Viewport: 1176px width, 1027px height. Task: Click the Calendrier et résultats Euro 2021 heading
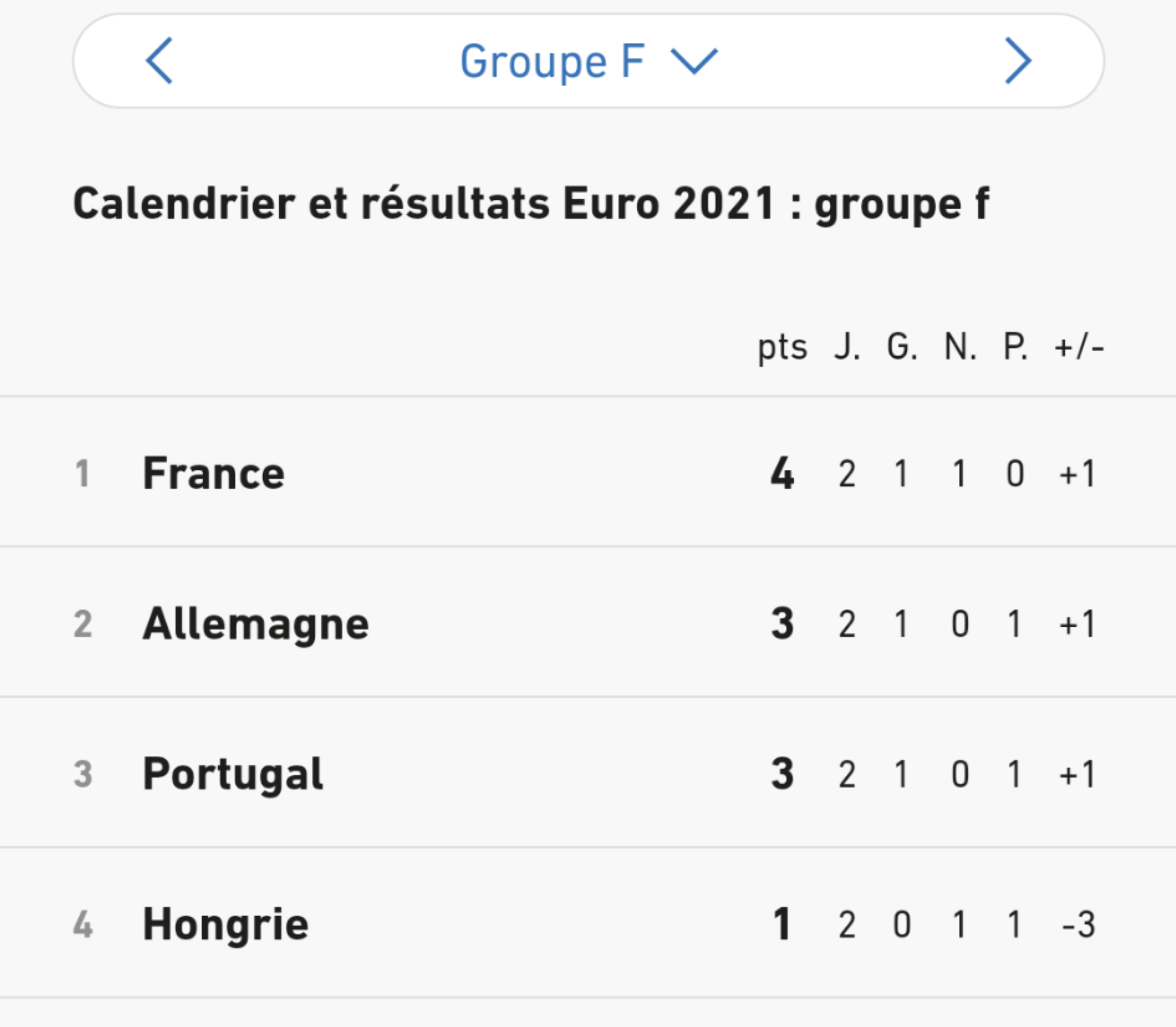coord(531,203)
